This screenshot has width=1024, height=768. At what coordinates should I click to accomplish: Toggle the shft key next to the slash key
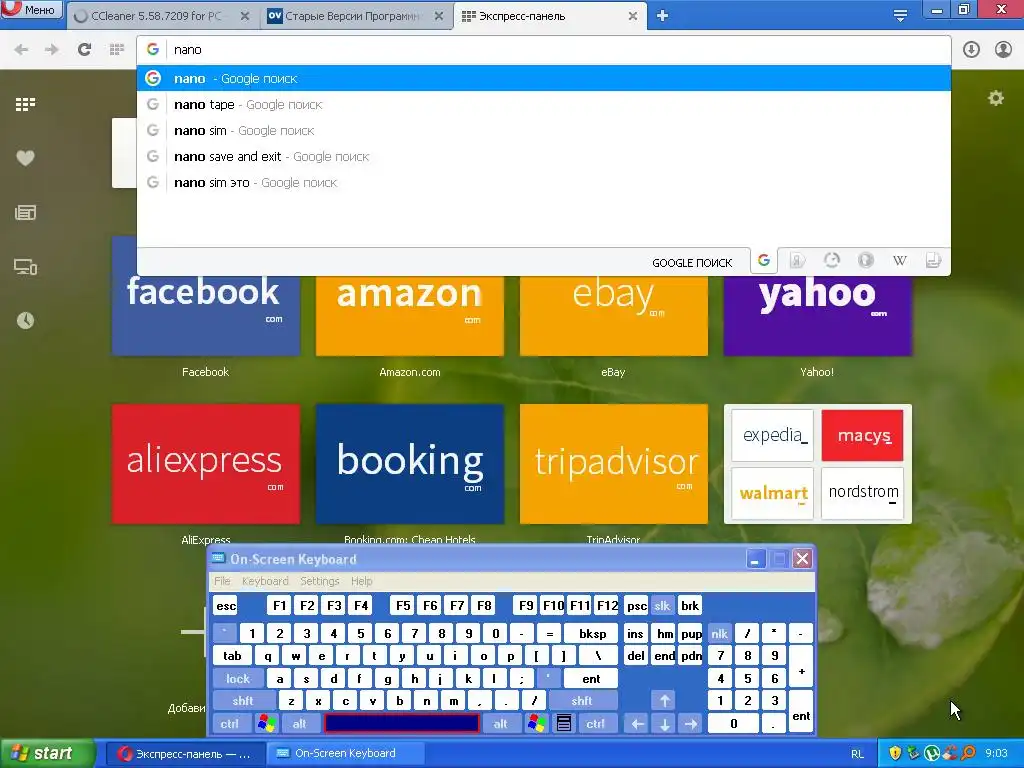582,701
